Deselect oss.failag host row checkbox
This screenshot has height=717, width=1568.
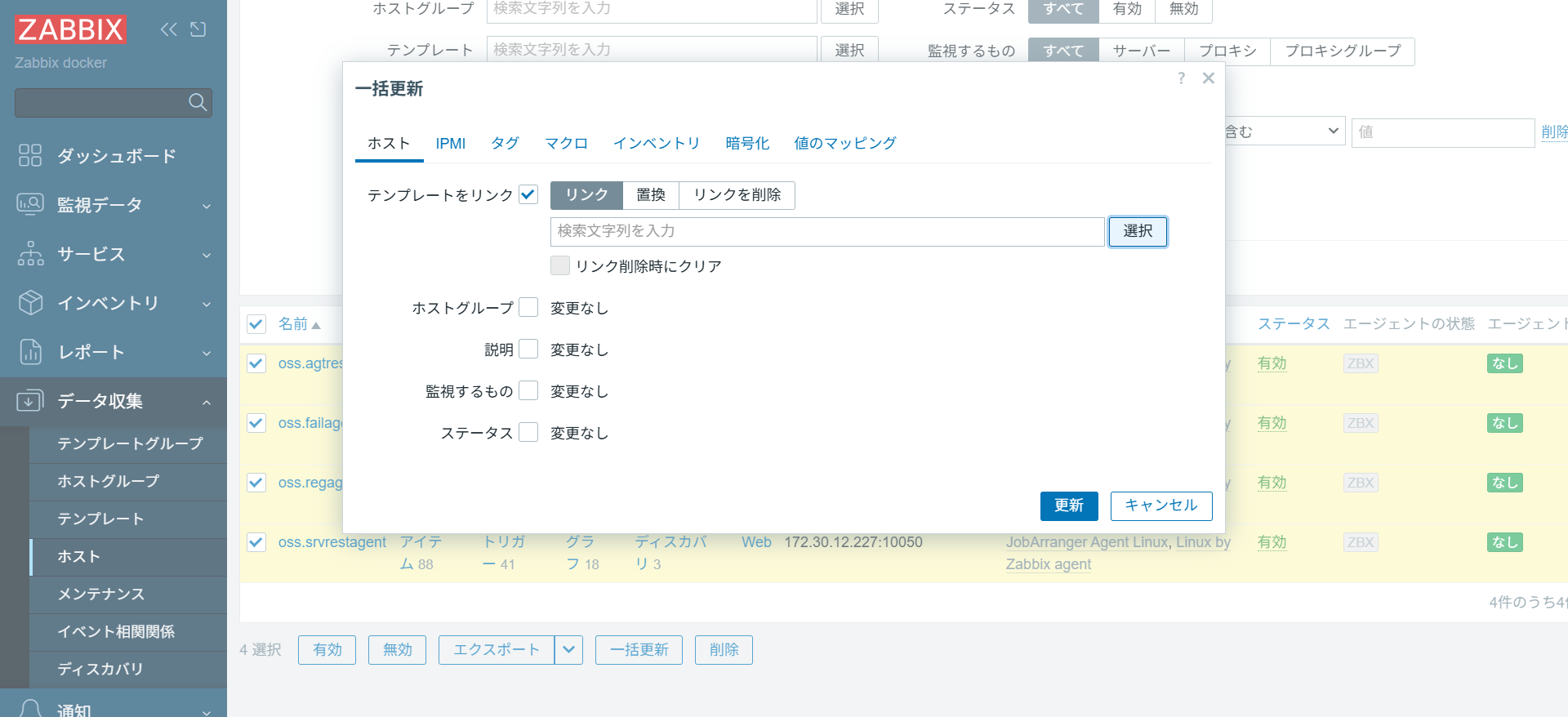[256, 423]
